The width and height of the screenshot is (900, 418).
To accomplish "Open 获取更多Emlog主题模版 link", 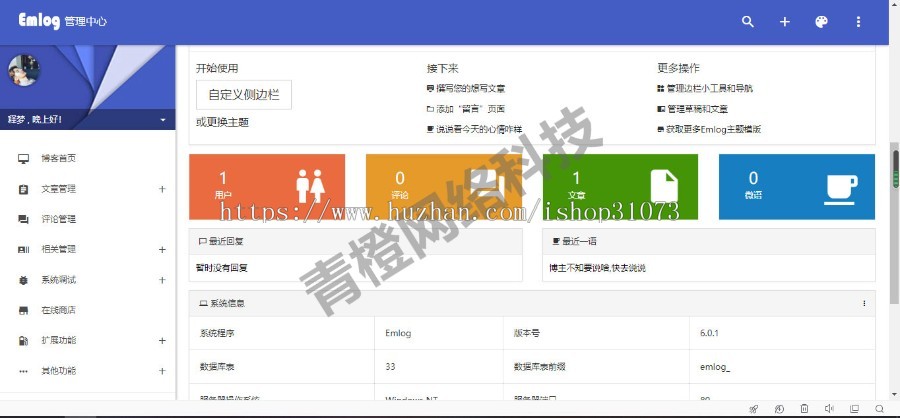I will point(709,129).
